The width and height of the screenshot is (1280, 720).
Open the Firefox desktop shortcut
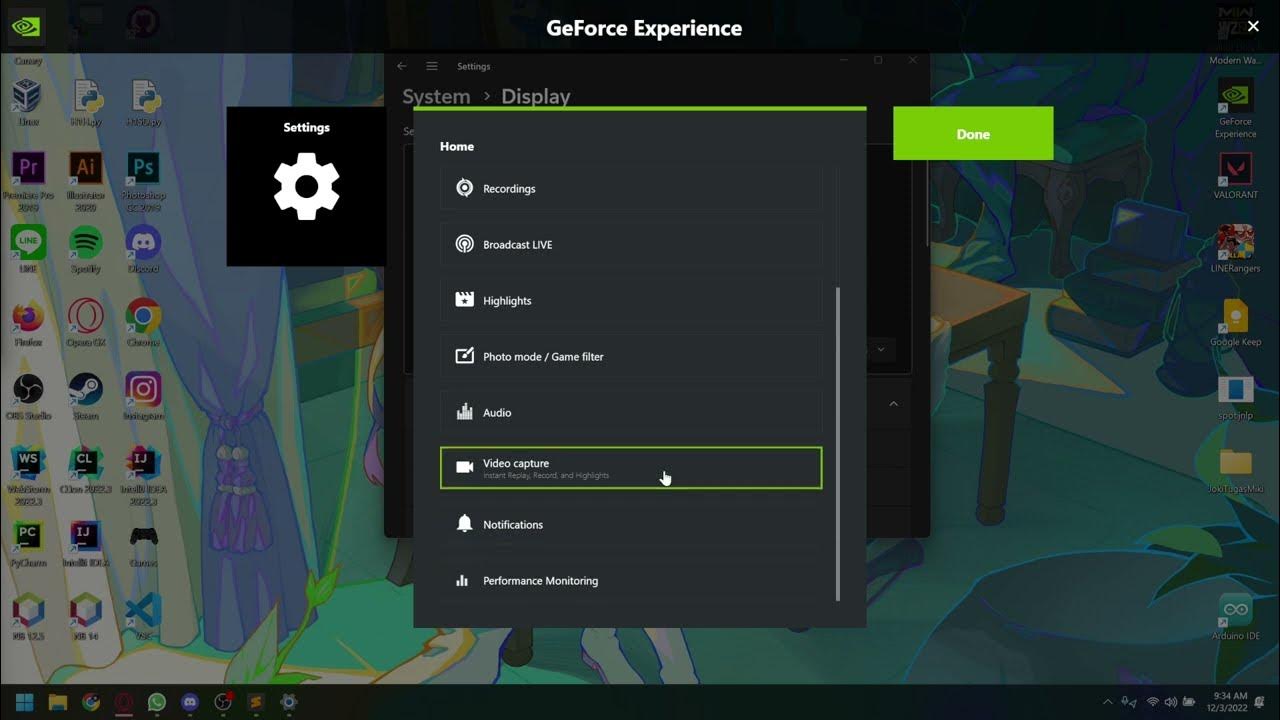pyautogui.click(x=28, y=322)
